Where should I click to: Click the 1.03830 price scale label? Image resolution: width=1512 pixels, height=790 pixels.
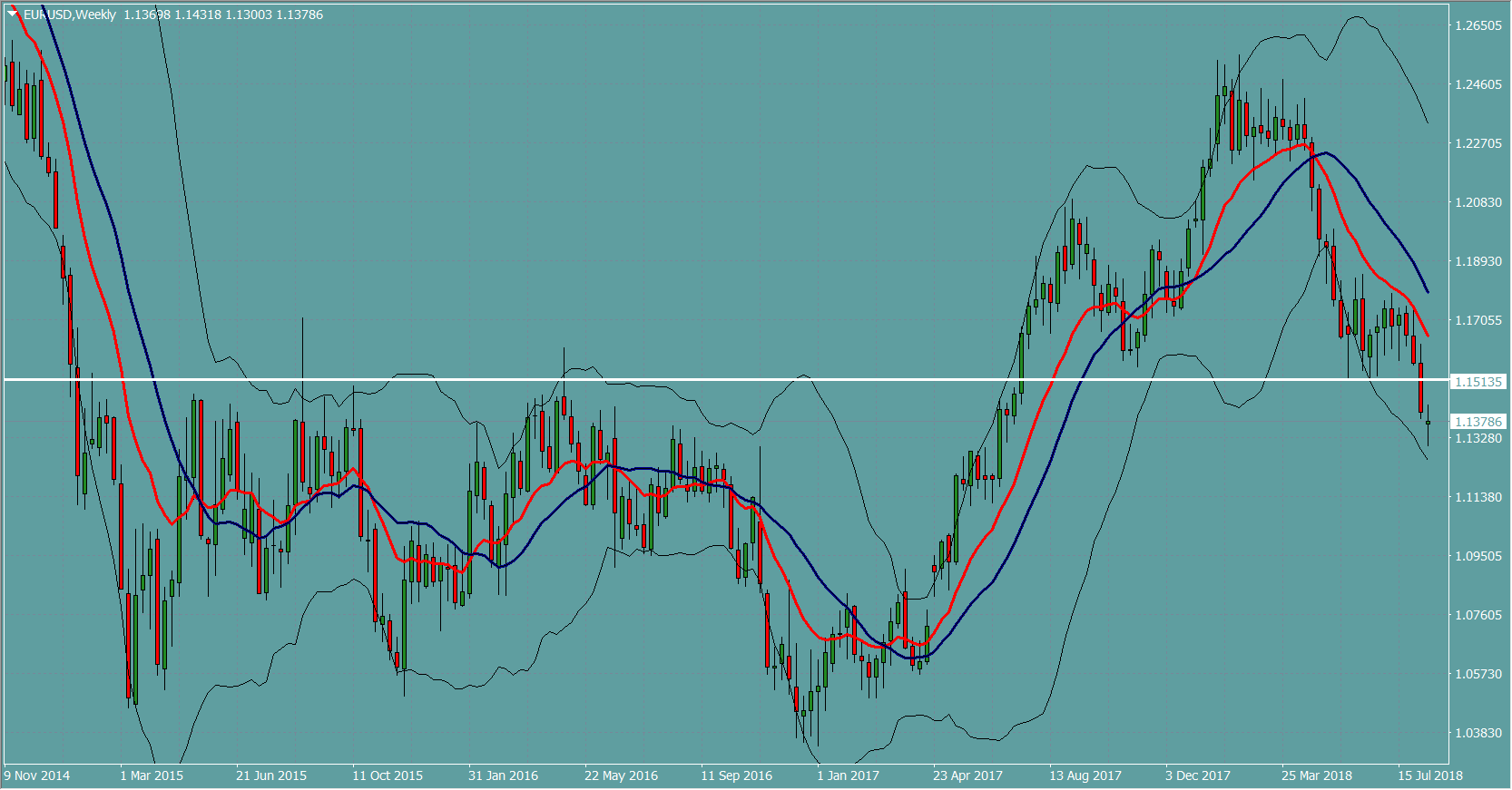click(x=1478, y=733)
